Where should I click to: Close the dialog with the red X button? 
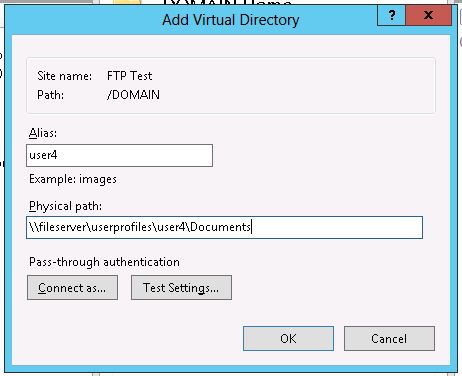[429, 15]
